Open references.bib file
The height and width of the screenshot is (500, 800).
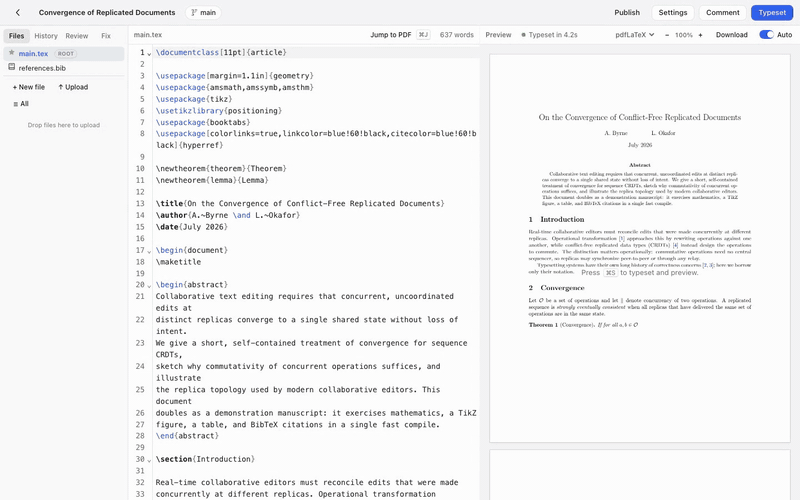coord(64,68)
